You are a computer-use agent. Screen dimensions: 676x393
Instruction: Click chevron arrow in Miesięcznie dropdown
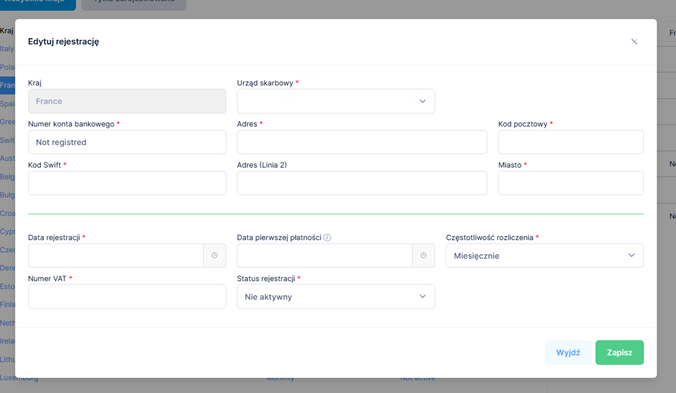(631, 256)
